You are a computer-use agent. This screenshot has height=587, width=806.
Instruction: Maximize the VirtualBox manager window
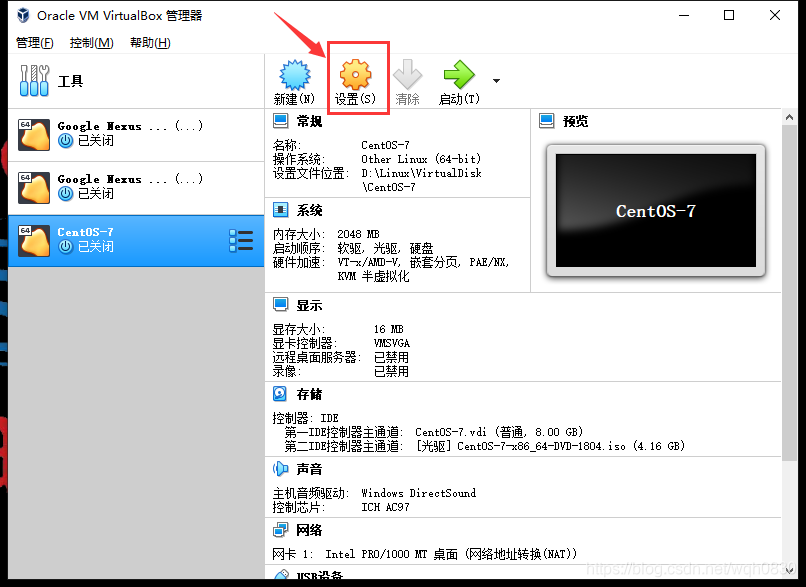click(729, 15)
